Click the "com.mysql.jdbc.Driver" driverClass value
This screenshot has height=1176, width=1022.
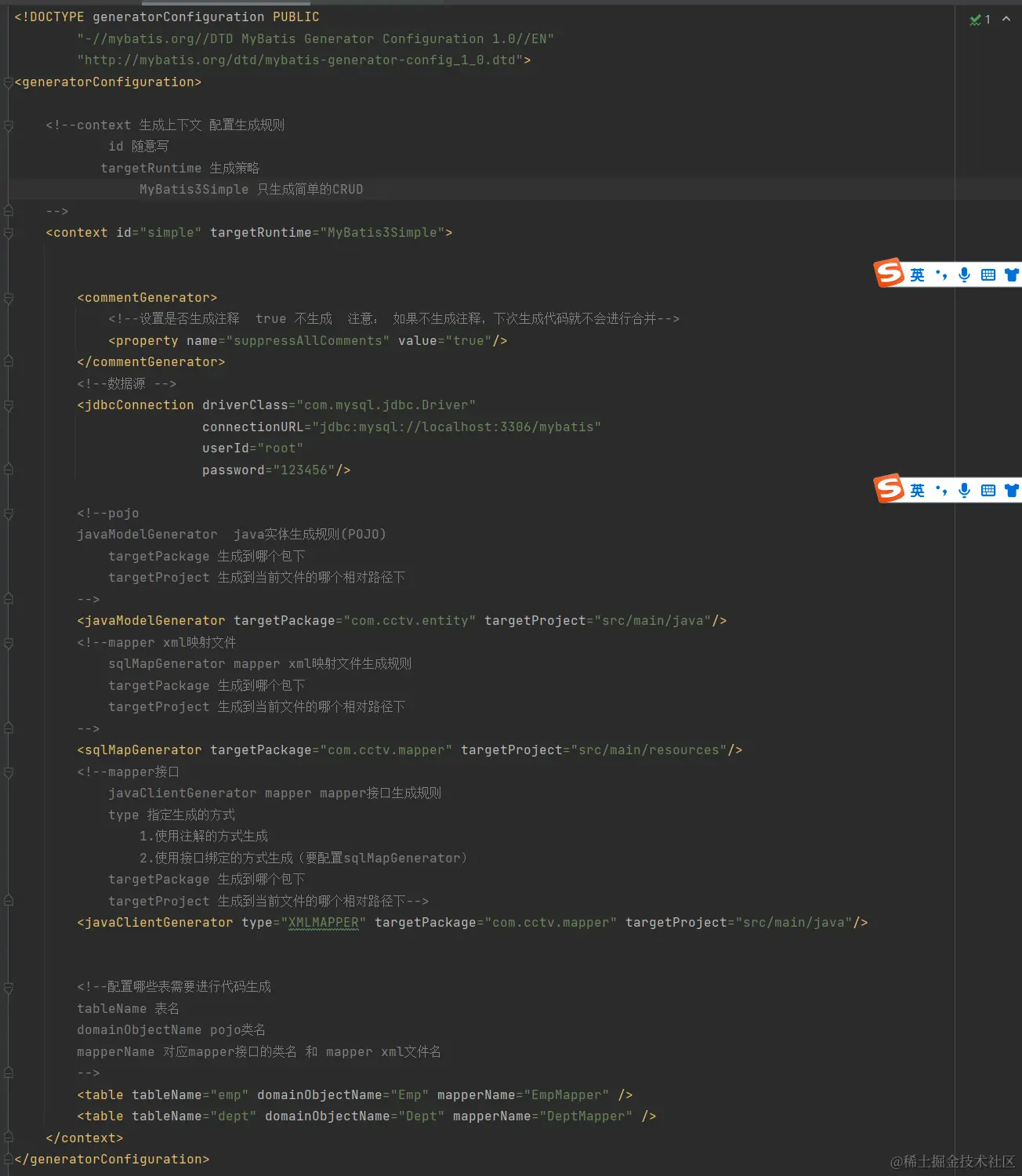tap(386, 405)
